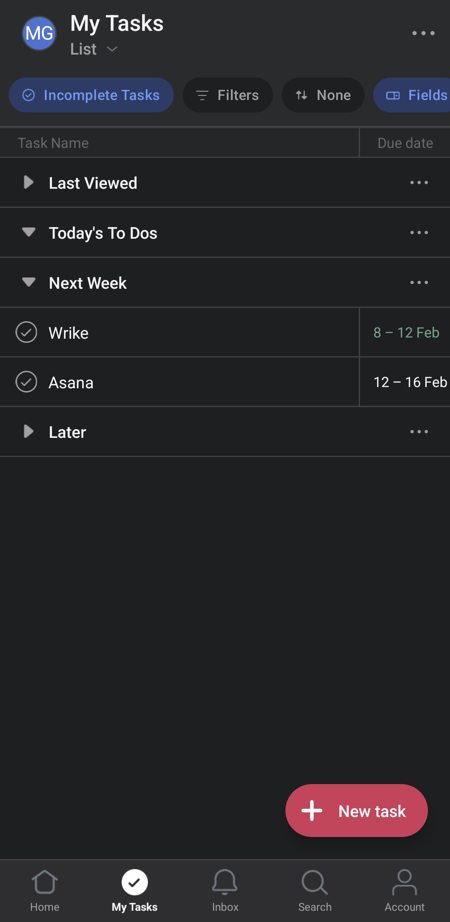This screenshot has width=450, height=922.
Task: Collapse the Next Week section
Action: point(28,282)
